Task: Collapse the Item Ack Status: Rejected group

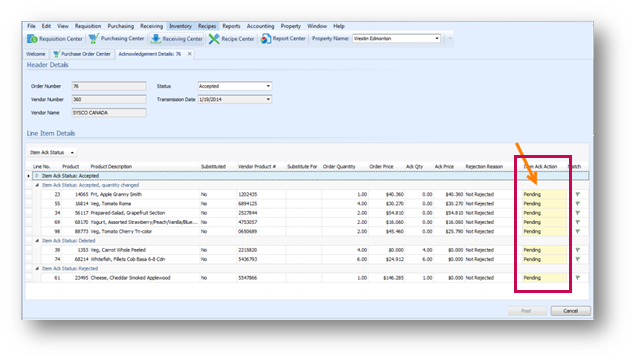Action: [37, 269]
